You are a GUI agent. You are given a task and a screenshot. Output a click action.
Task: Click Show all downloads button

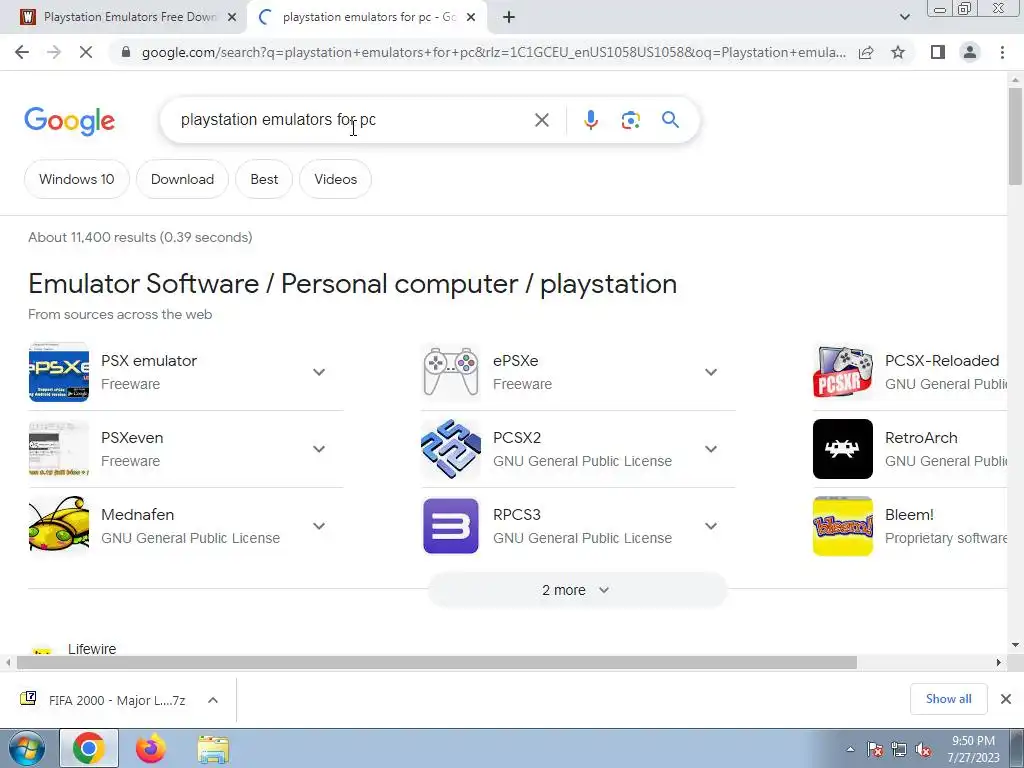pos(948,699)
